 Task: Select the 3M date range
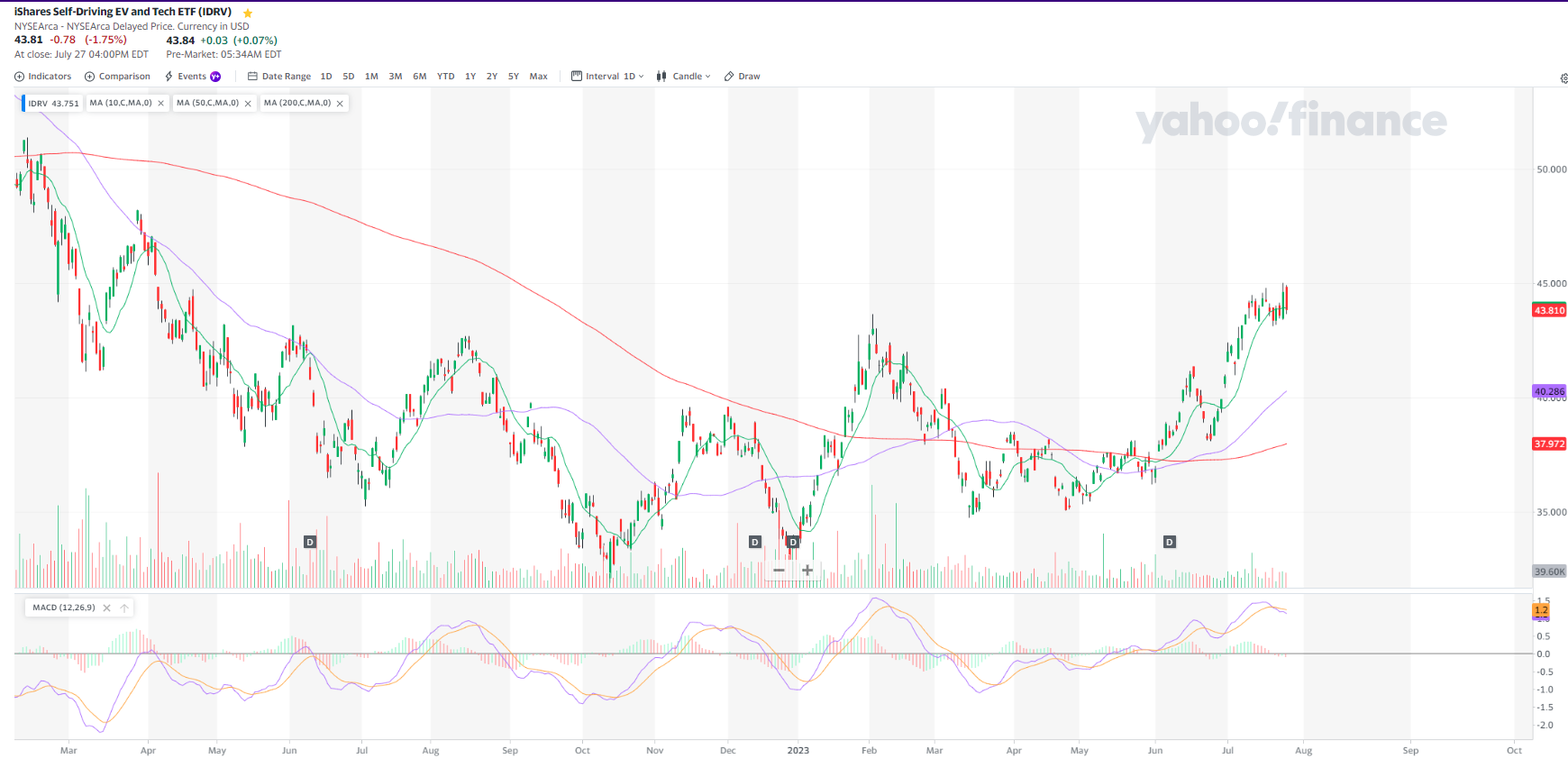(396, 77)
